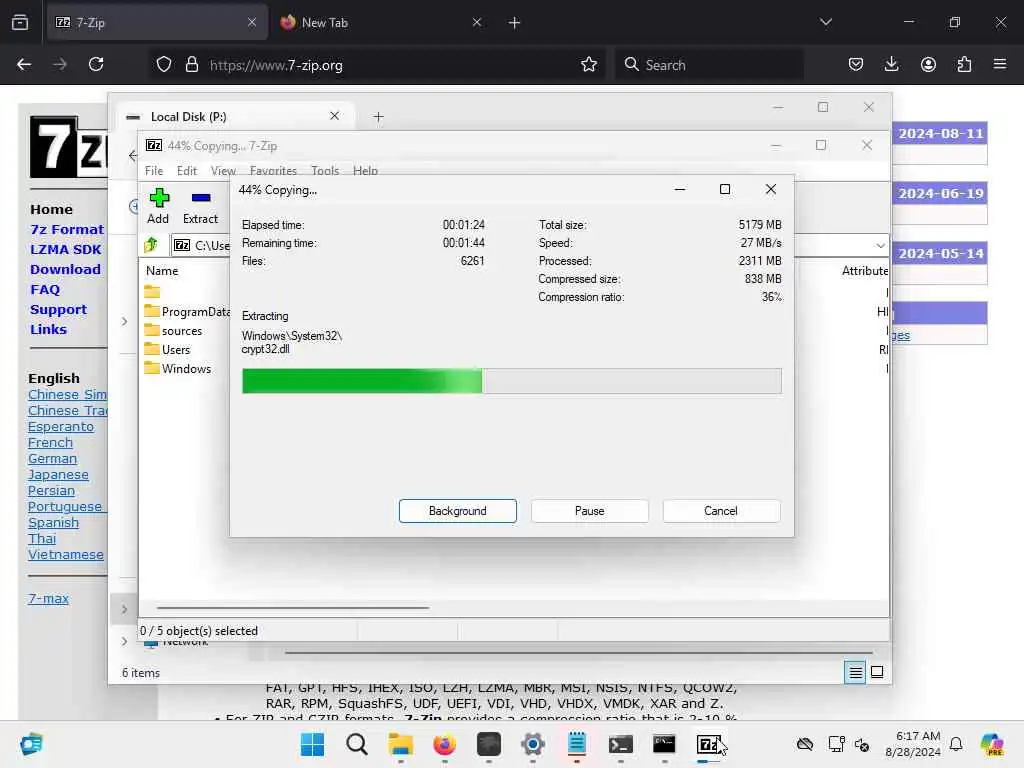Expand the Network tree node in Explorer

click(124, 641)
